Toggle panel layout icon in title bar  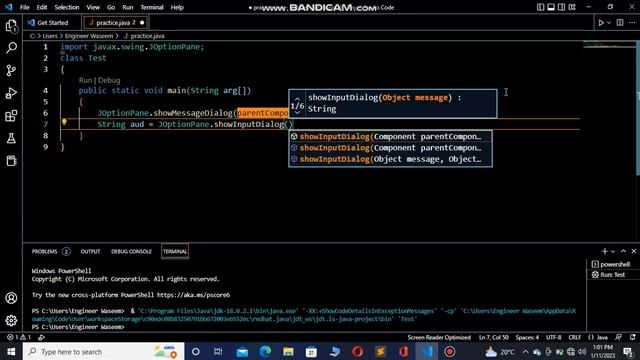551,7
